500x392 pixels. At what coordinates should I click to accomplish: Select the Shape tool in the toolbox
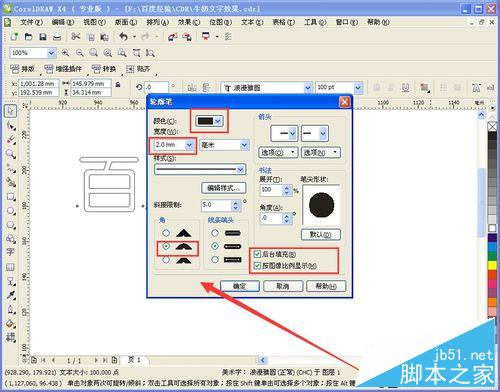click(11, 126)
